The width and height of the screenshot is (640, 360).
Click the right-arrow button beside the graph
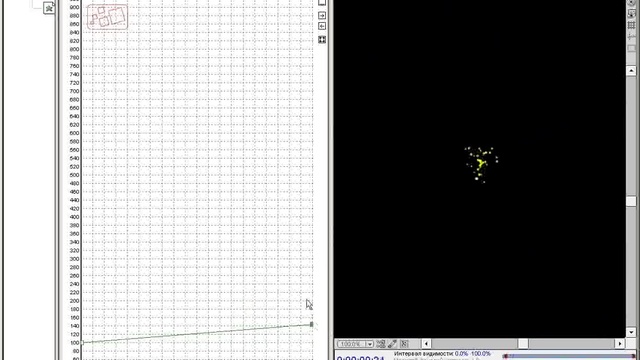tap(322, 16)
